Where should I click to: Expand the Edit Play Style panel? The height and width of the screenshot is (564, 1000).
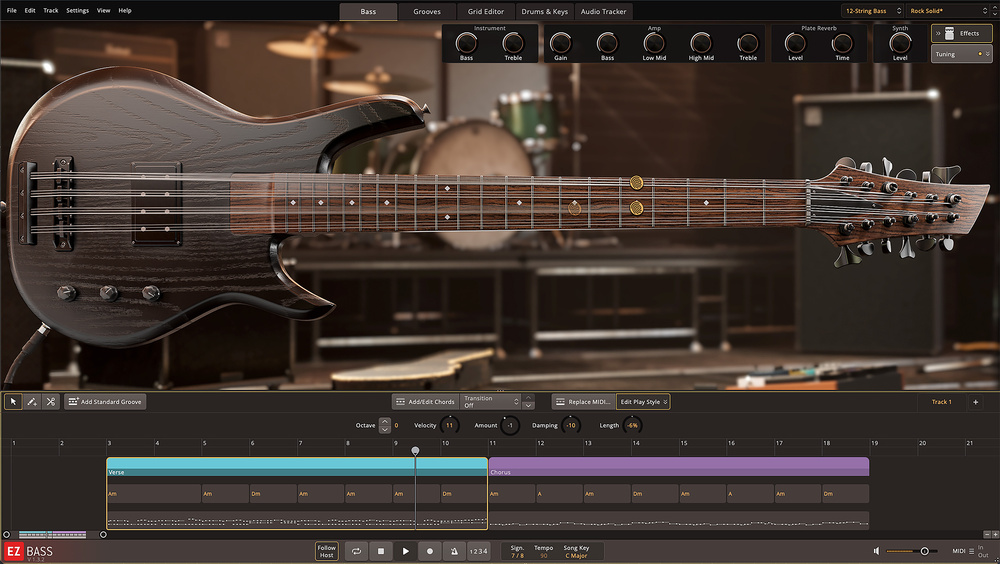[x=643, y=402]
